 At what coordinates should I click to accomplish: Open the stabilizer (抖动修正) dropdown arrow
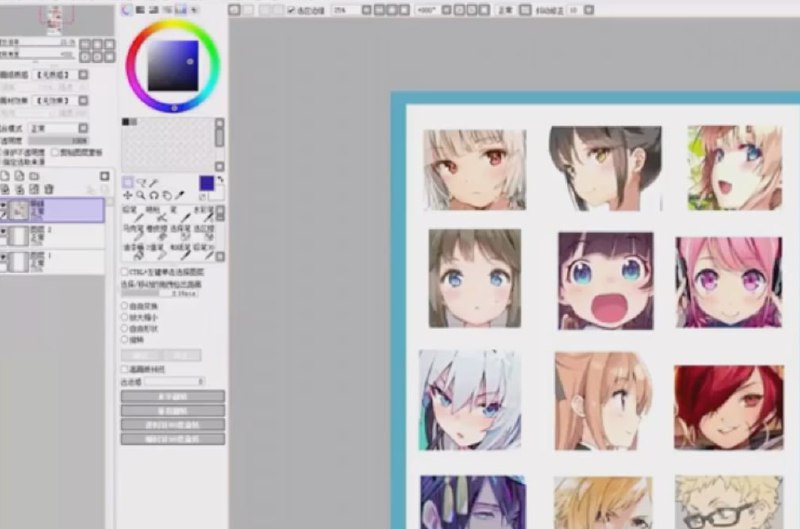coord(589,10)
